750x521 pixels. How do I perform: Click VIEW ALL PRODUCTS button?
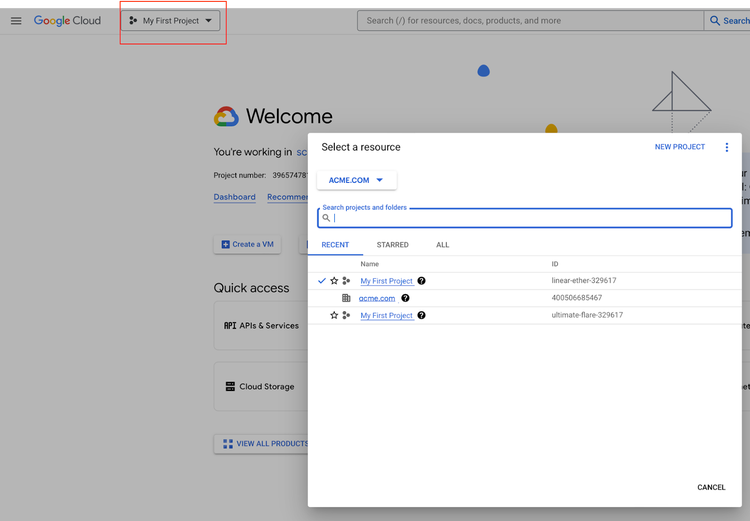262,444
